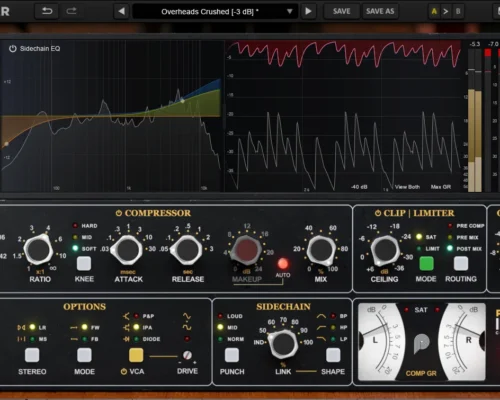Toggle the Auto makeup red button
Image resolution: width=500 pixels, height=400 pixels.
click(x=283, y=264)
